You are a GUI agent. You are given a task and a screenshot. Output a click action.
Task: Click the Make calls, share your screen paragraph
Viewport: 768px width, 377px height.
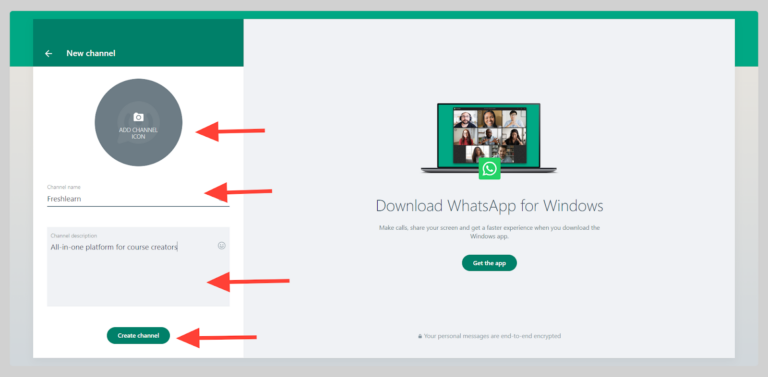pos(489,232)
